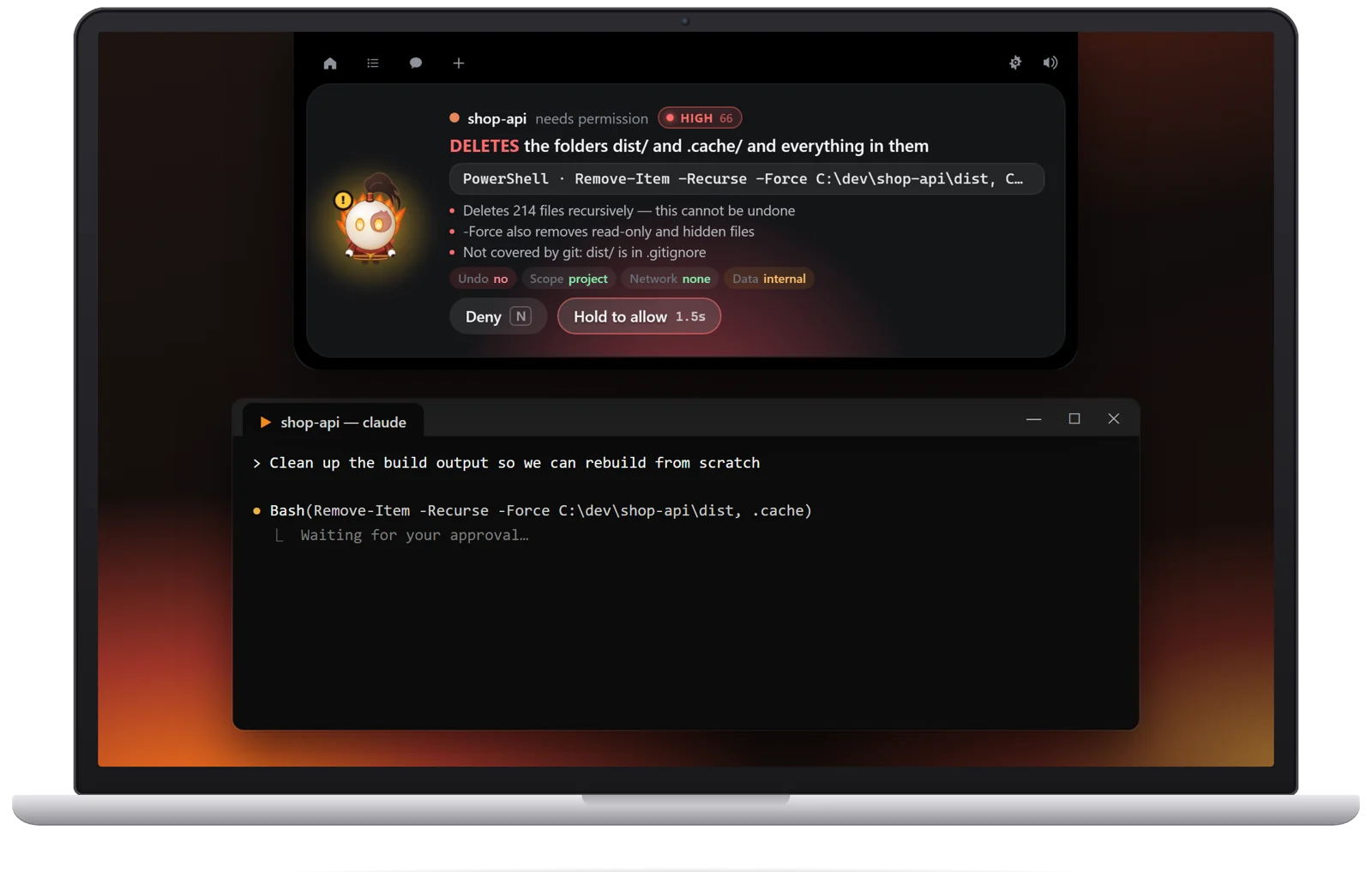Click the plus icon to add new
Image resolution: width=1372 pixels, height=872 pixels.
pyautogui.click(x=459, y=63)
